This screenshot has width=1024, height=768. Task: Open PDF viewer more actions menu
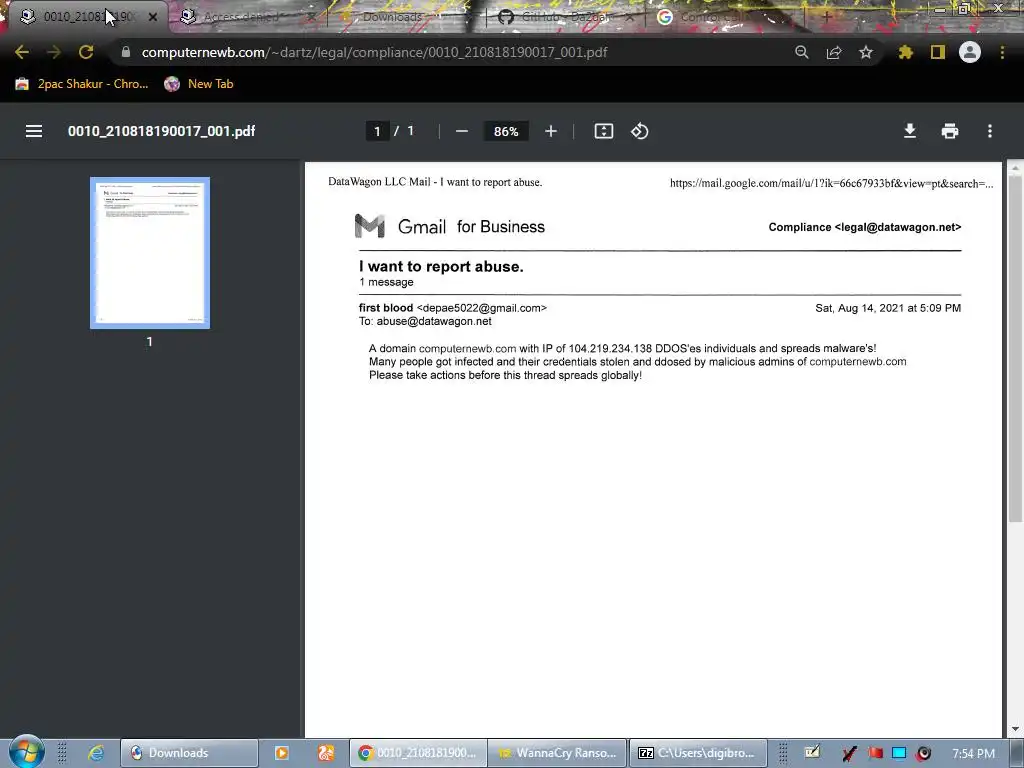tap(990, 131)
